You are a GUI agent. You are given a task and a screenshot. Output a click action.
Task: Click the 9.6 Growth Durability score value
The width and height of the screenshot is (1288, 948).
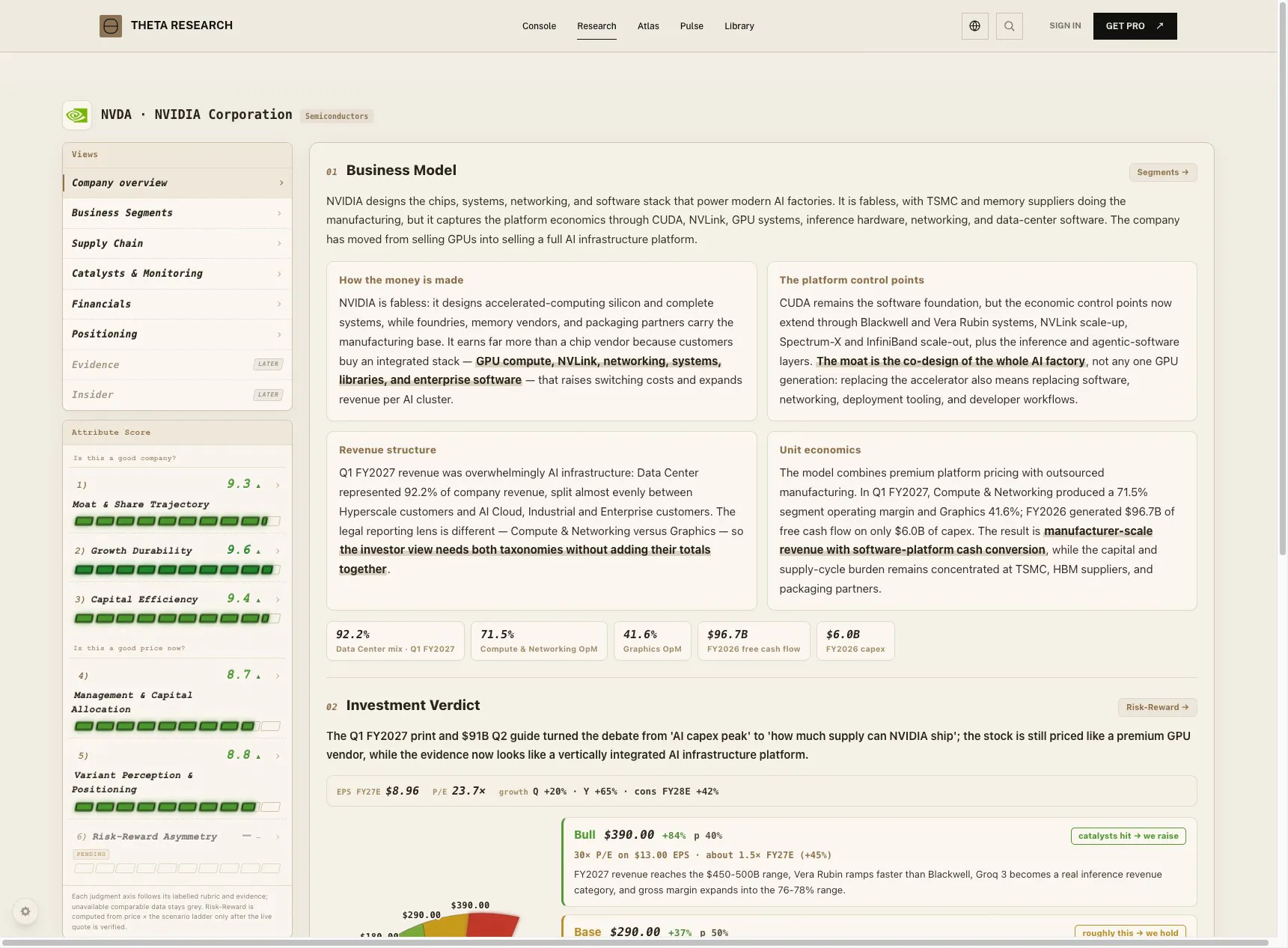239,550
